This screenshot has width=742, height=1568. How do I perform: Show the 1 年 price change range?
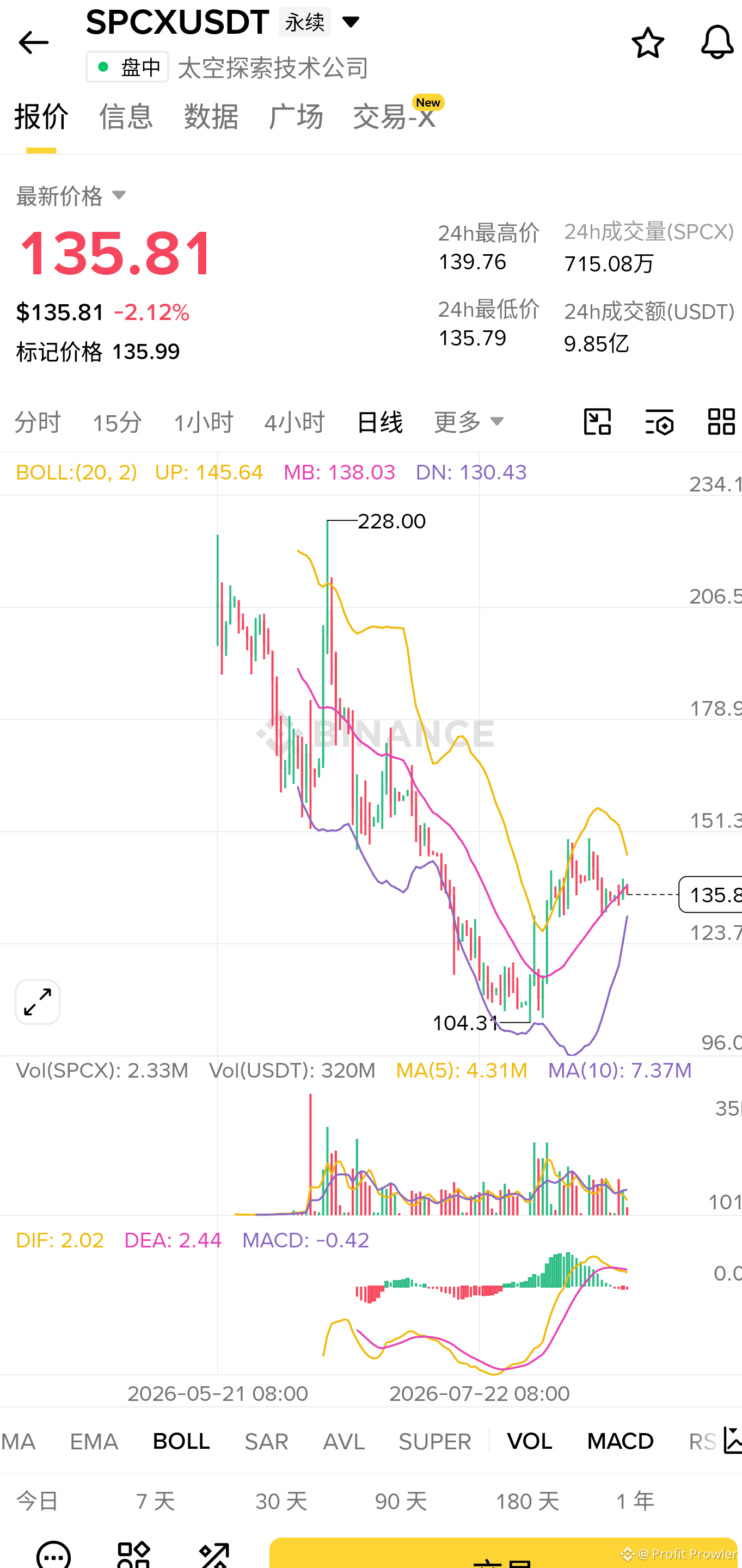click(x=635, y=1501)
